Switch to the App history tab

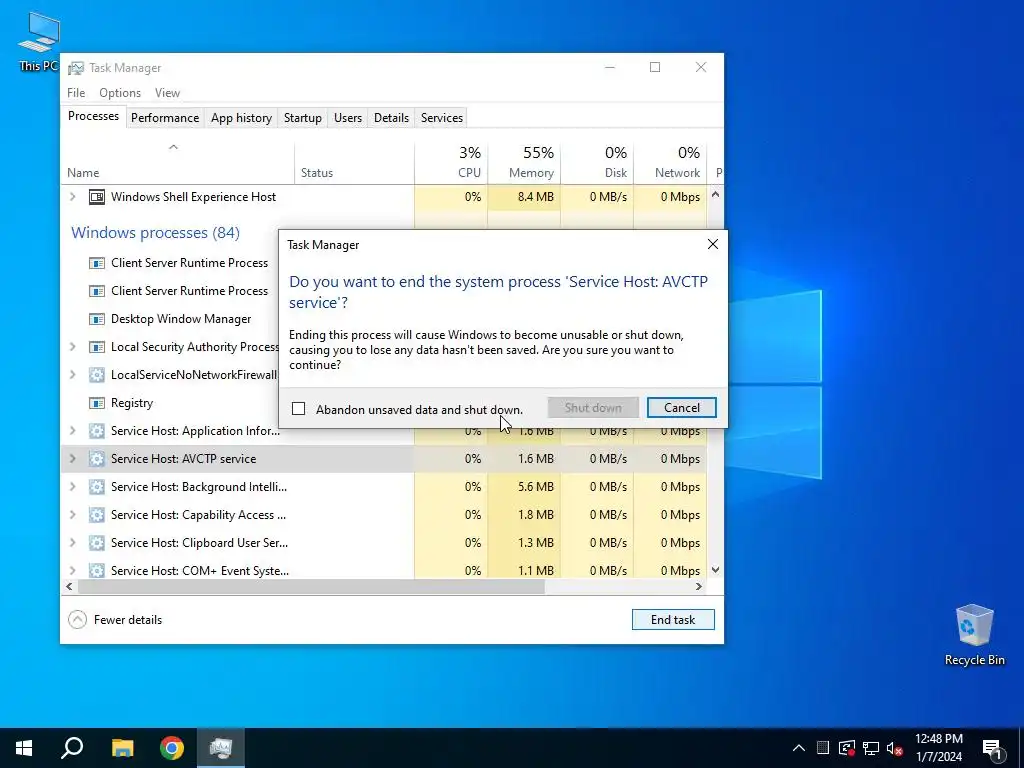tap(241, 118)
